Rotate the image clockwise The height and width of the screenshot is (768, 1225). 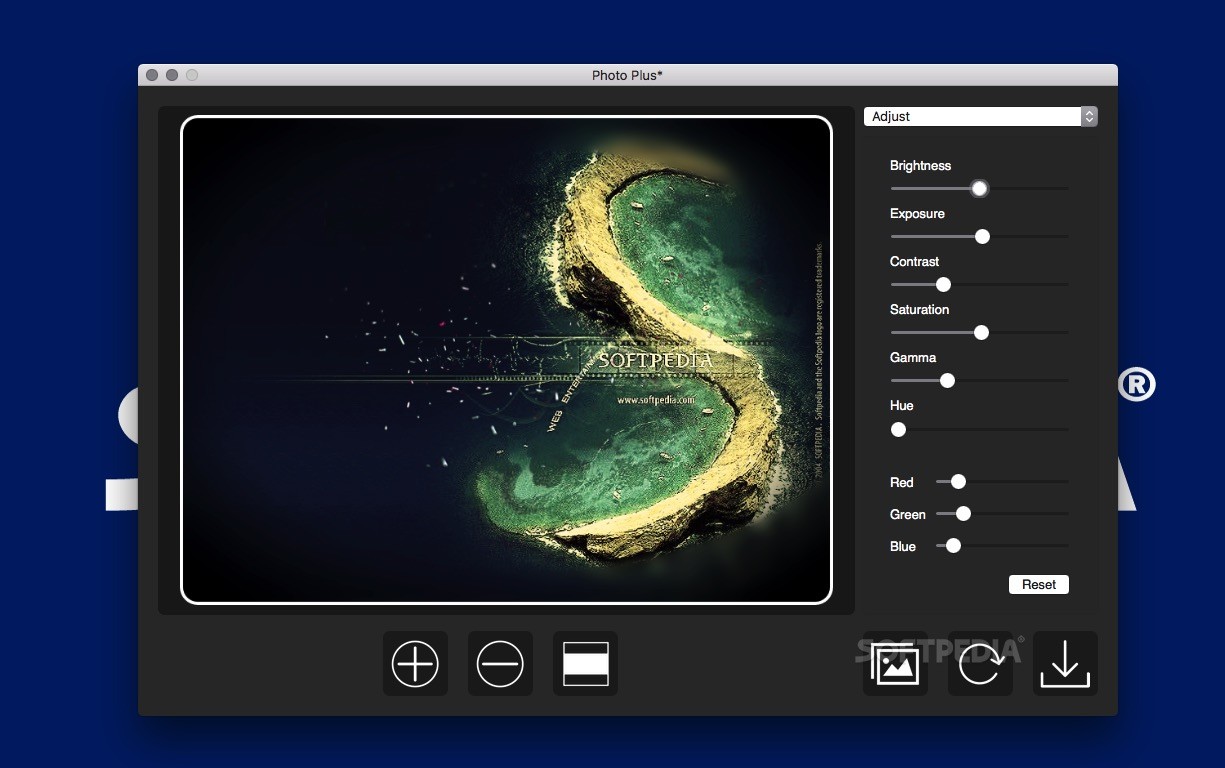pyautogui.click(x=980, y=663)
